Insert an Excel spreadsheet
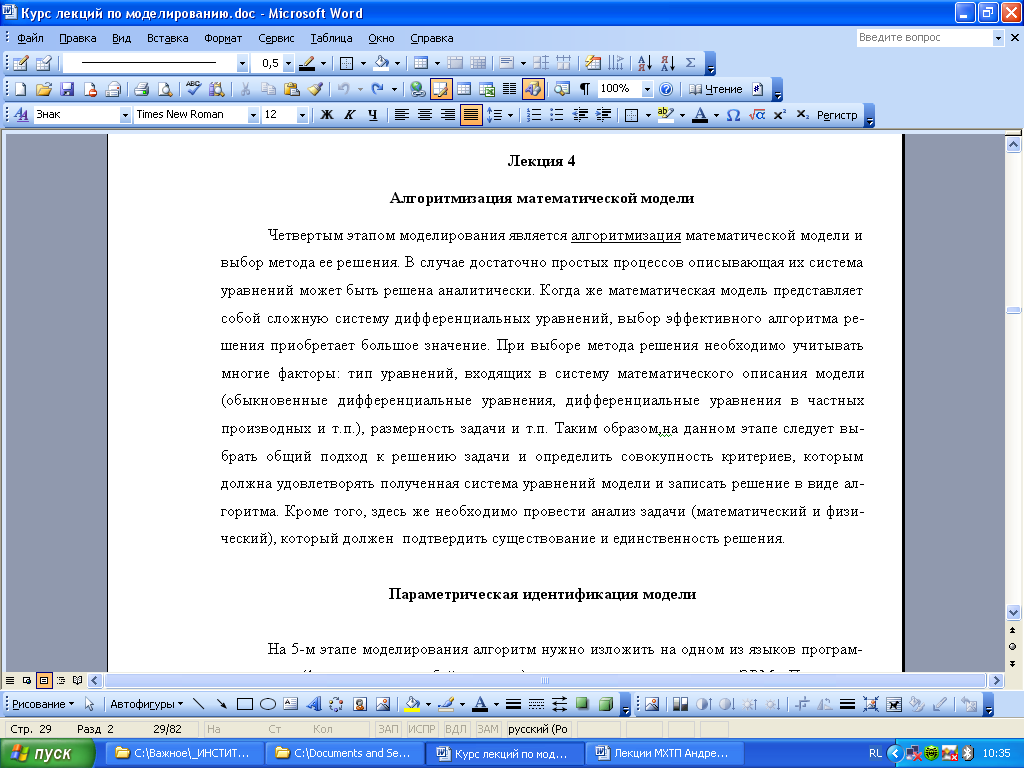Screen dimensions: 1024x768 coord(487,89)
